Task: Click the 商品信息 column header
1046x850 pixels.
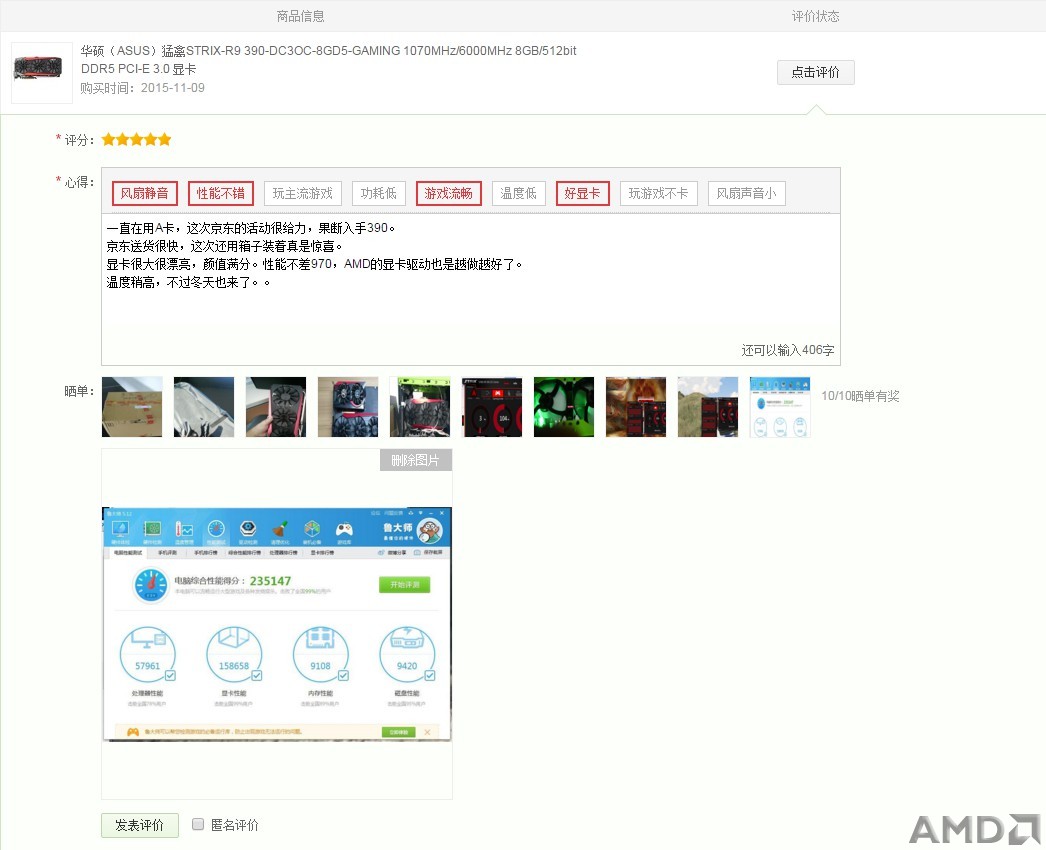Action: tap(301, 16)
